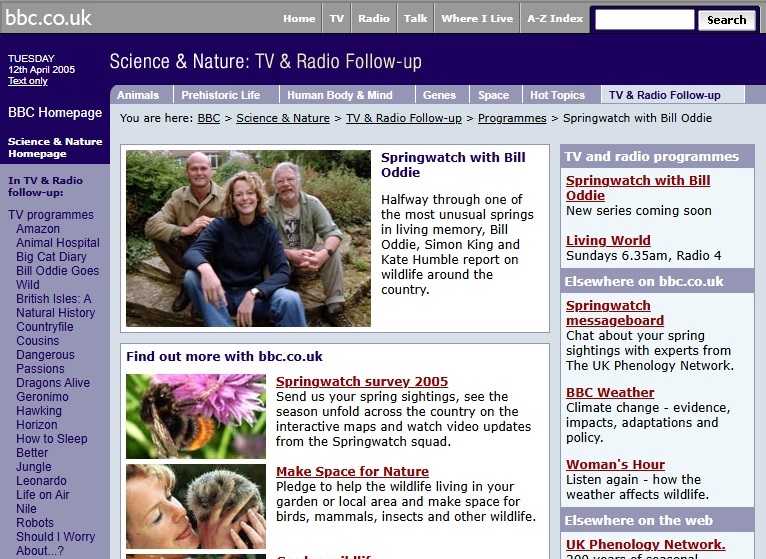Open Dragons Alive link
Viewport: 766px width, 559px height.
(x=53, y=383)
